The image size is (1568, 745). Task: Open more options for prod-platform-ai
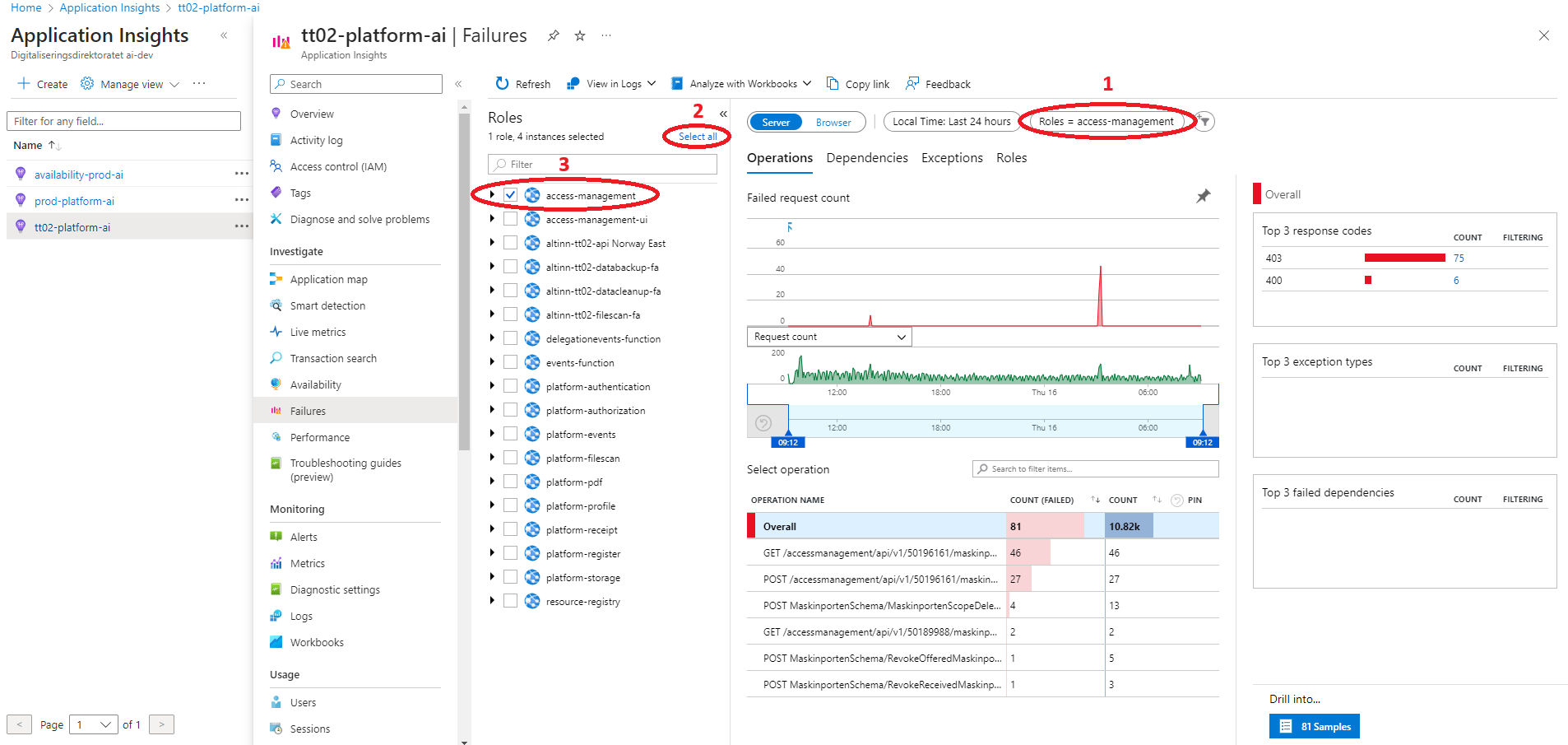tap(241, 200)
